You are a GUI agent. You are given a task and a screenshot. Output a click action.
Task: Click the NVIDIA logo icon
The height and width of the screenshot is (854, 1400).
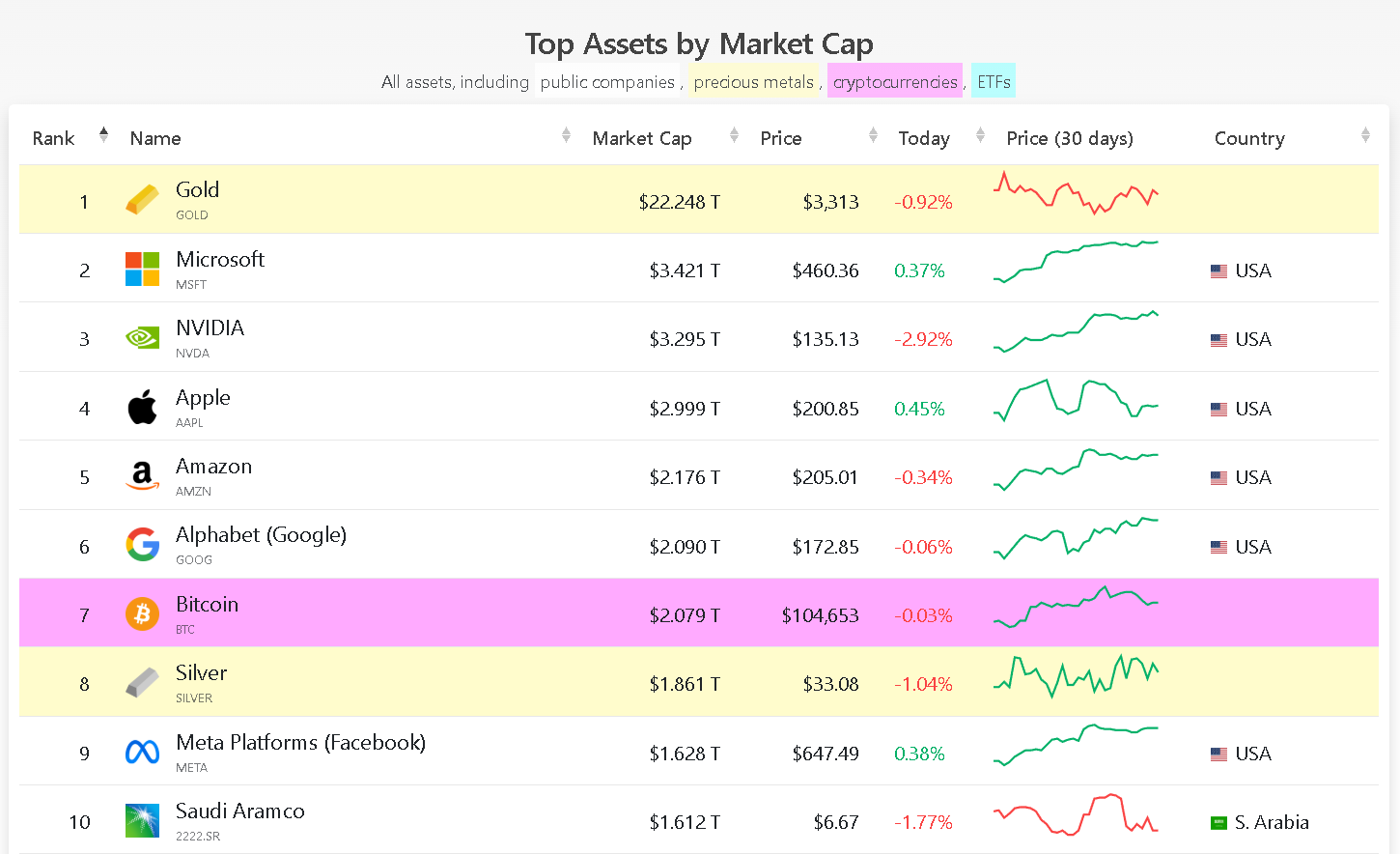tap(143, 338)
